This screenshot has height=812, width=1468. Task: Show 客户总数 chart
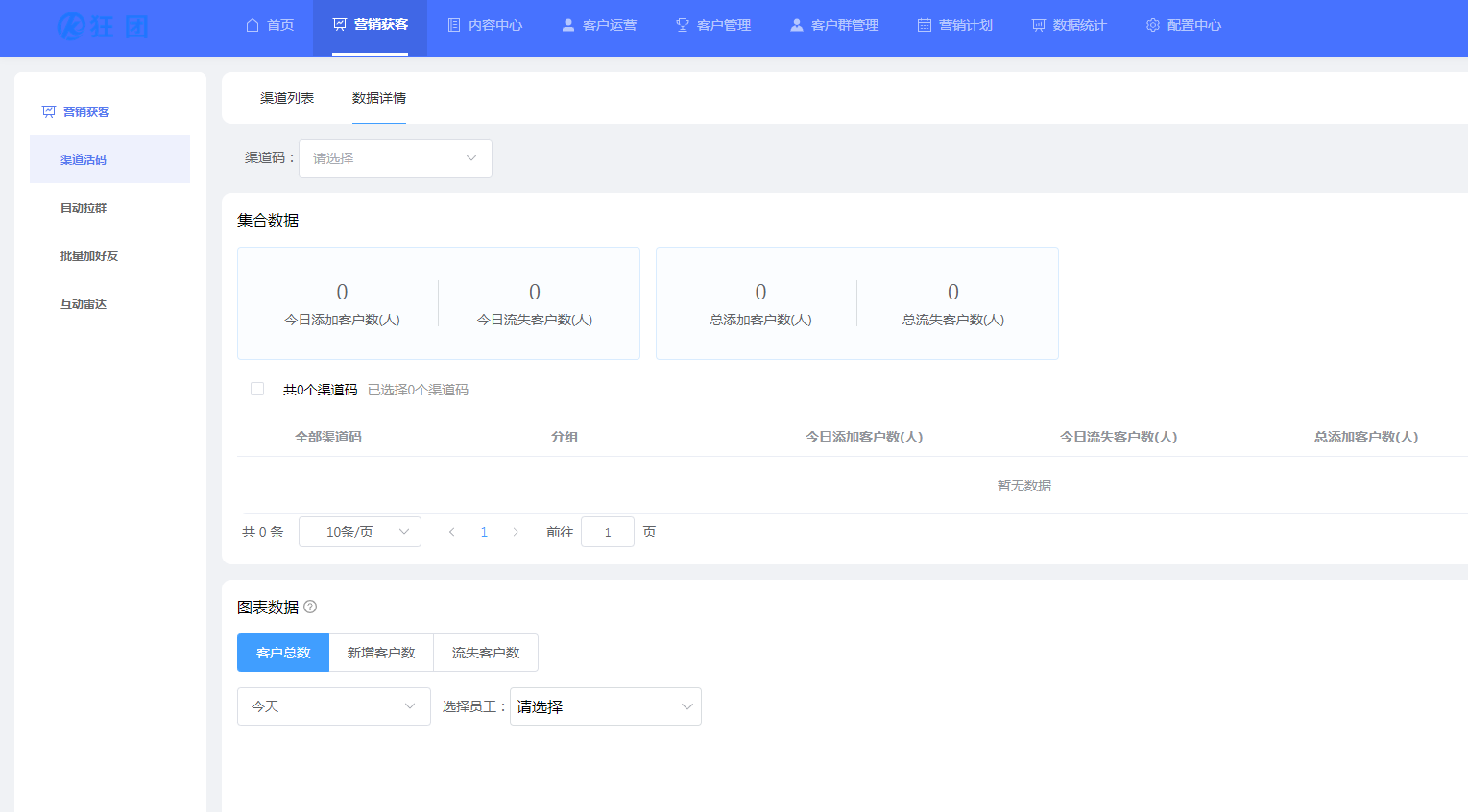[283, 653]
